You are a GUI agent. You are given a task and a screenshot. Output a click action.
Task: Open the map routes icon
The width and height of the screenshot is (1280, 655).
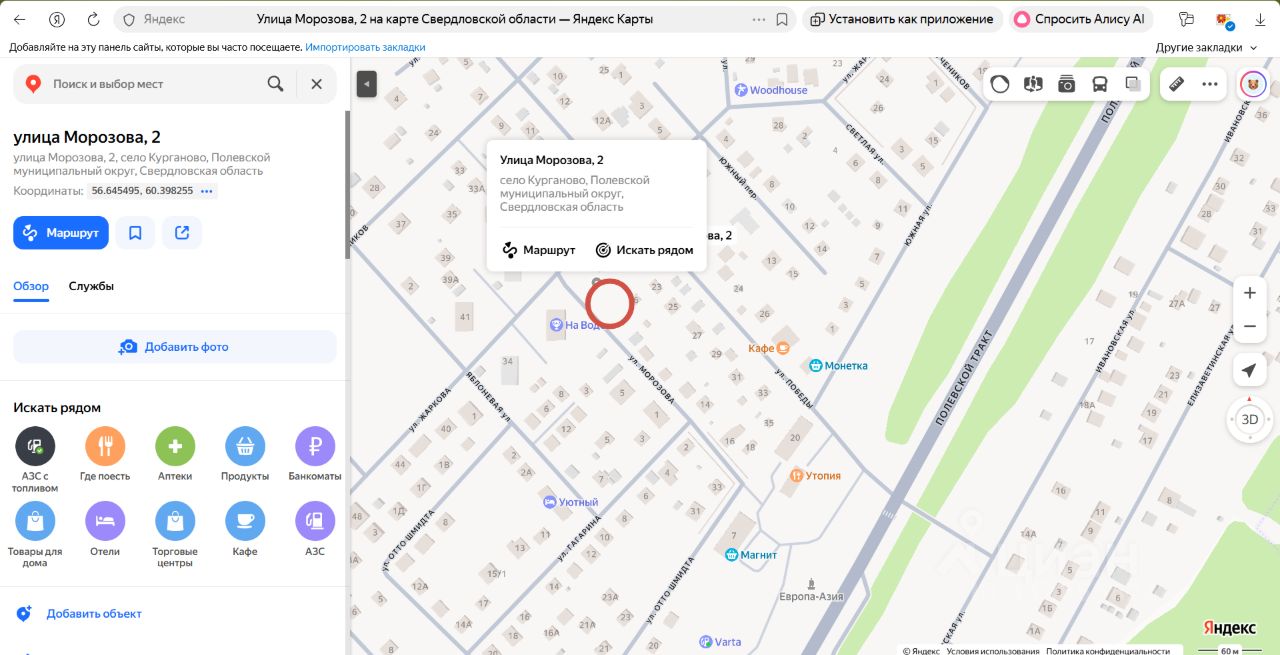1033,84
